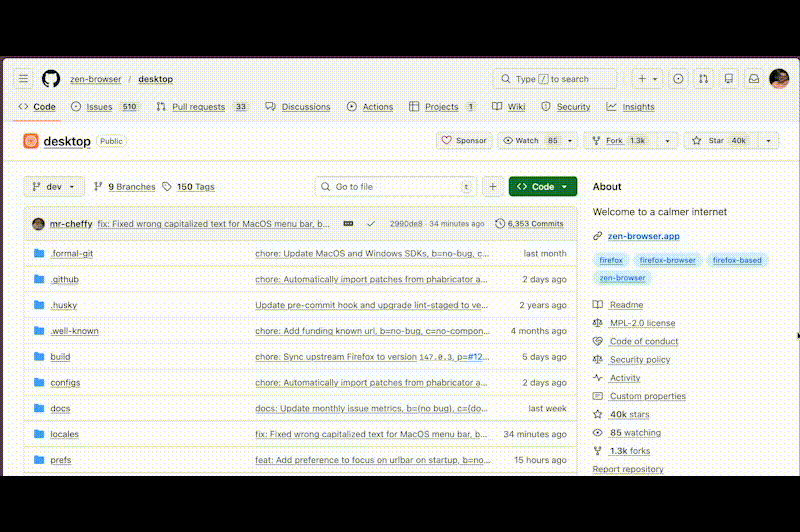Switch to the Pull requests tab

tap(202, 107)
